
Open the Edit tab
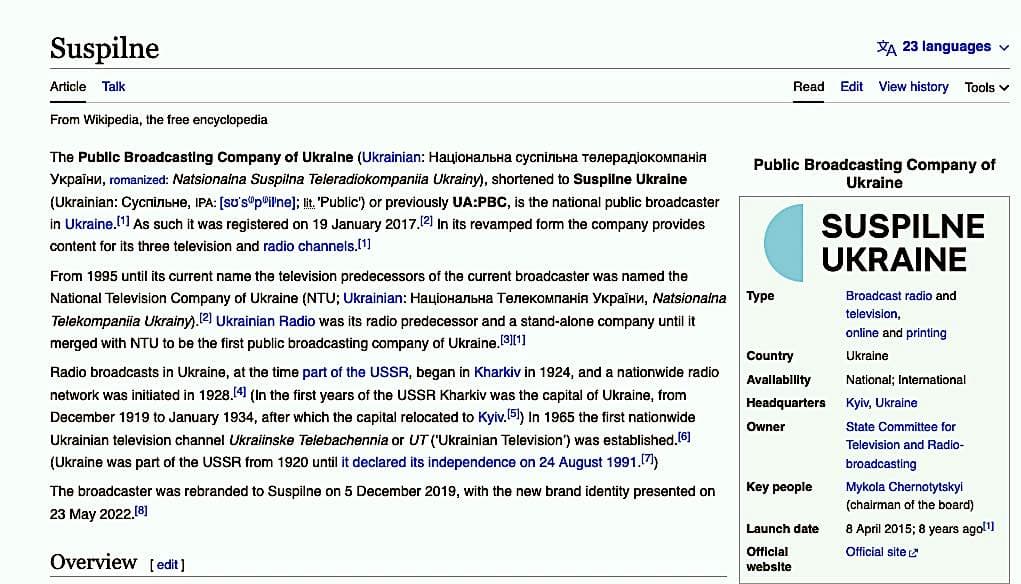pyautogui.click(x=851, y=87)
